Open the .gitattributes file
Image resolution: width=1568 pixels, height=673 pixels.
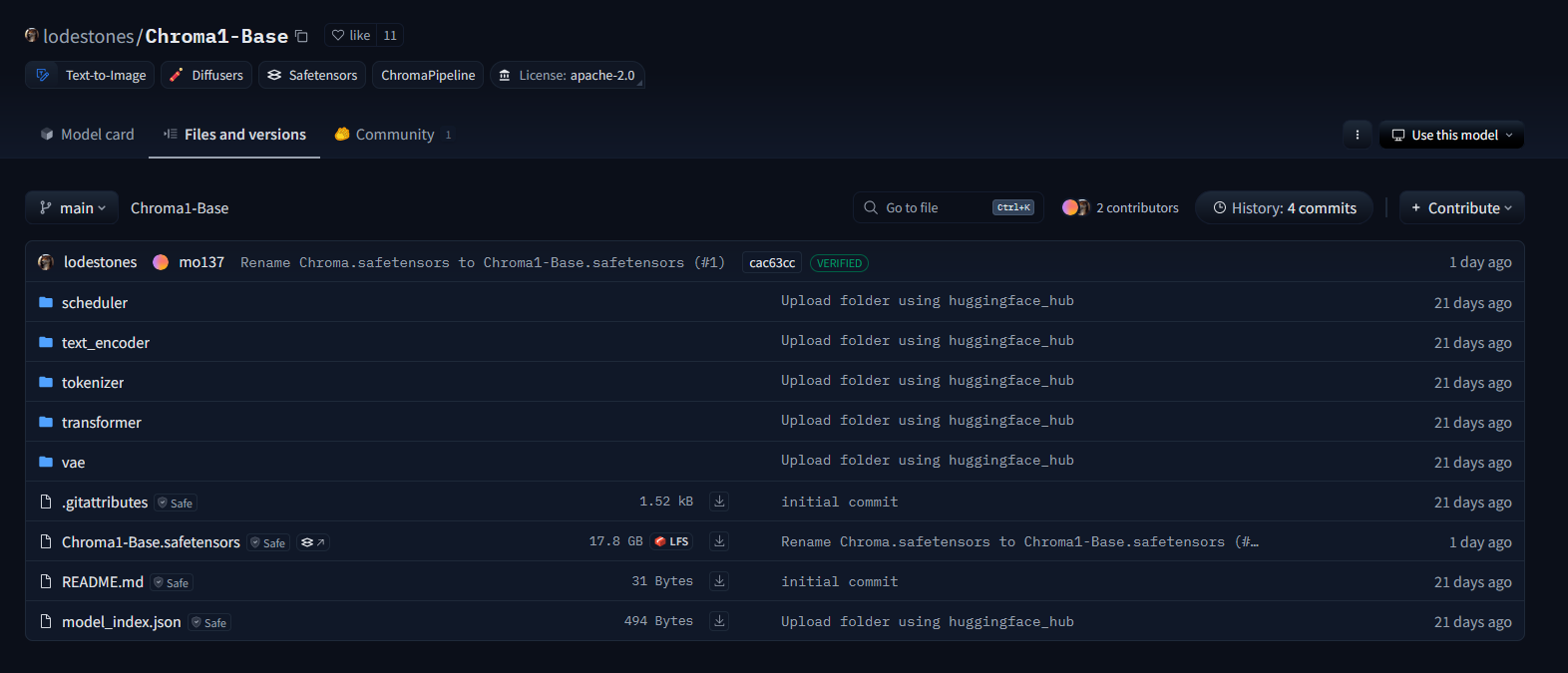tap(105, 502)
